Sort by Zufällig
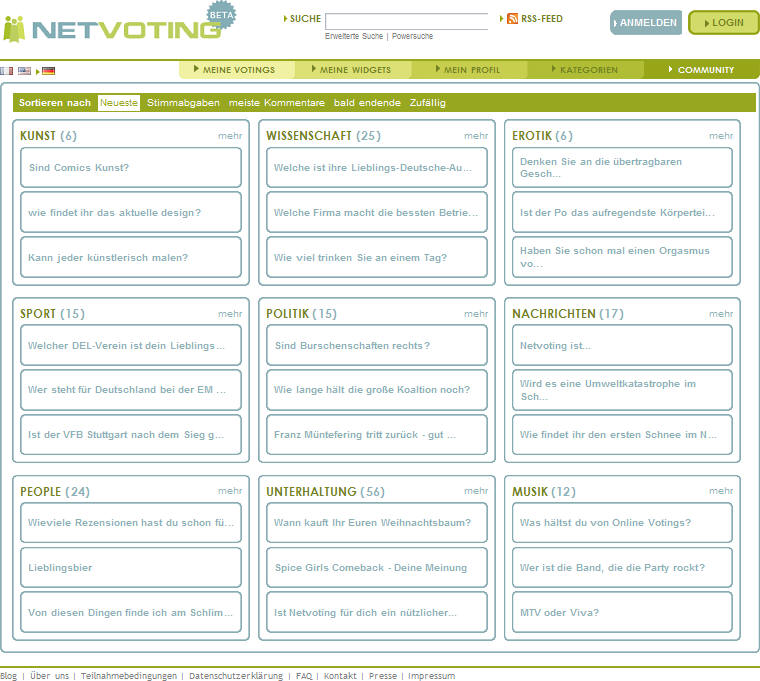Viewport: 760px width, 681px height. point(428,103)
